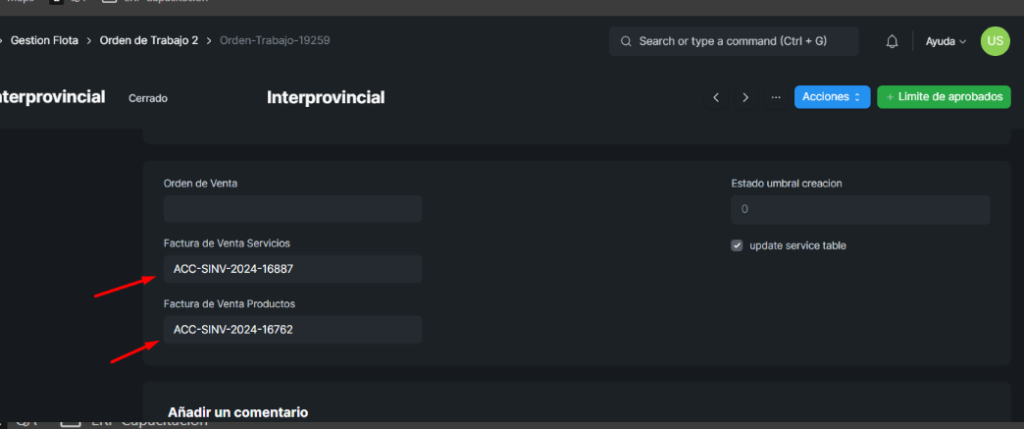Click the Orden-Trabajo-19259 breadcrumb text
Screen dimensions: 1024x429
pos(275,40)
